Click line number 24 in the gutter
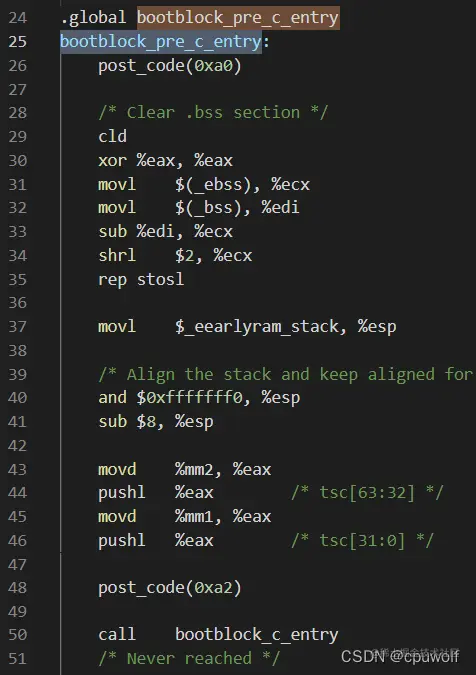Screen dimensions: 476x675 (18, 18)
